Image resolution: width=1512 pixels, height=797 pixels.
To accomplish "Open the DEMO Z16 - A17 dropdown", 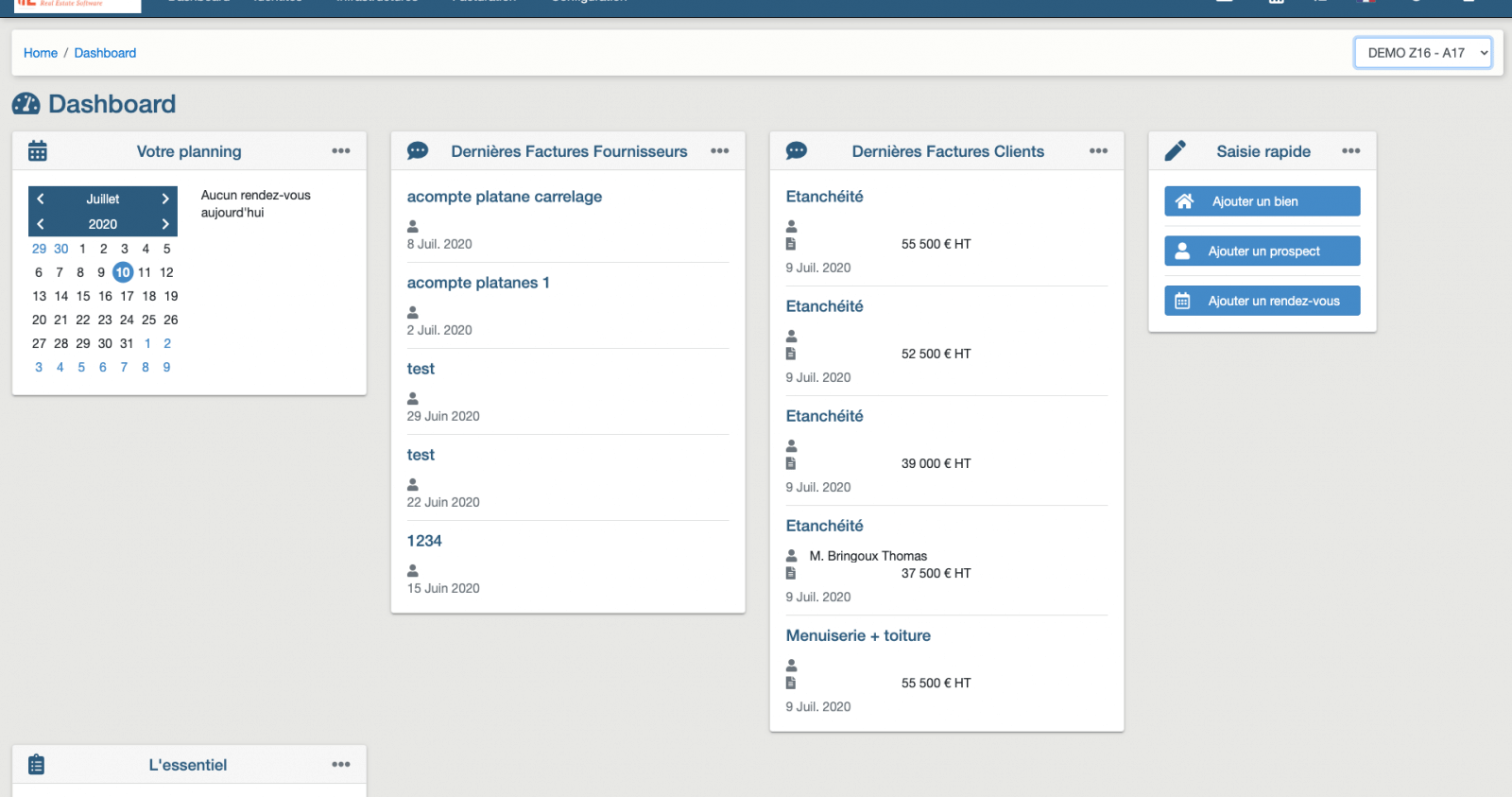I will coord(1423,53).
